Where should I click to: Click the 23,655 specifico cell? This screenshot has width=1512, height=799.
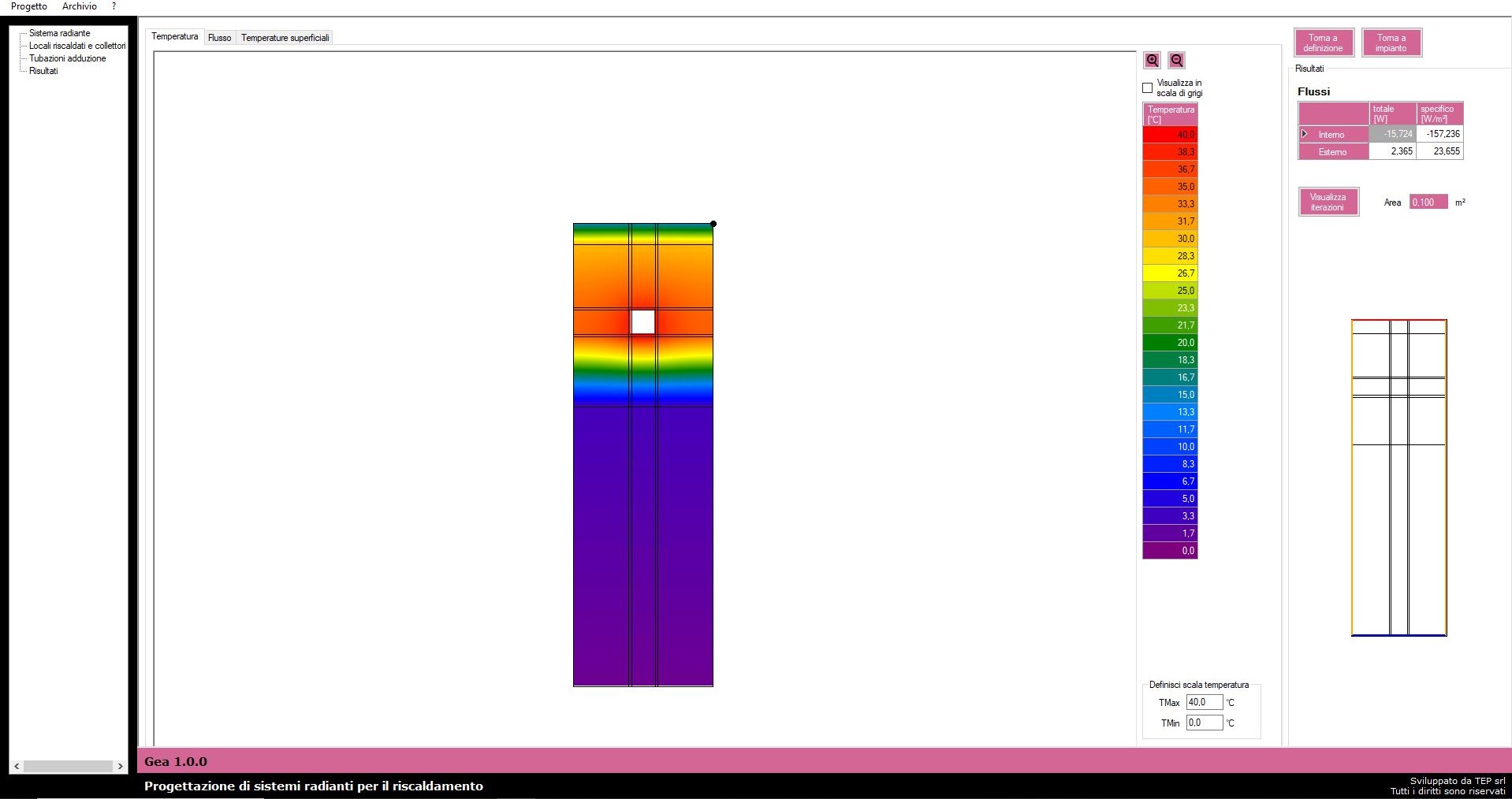(1440, 151)
